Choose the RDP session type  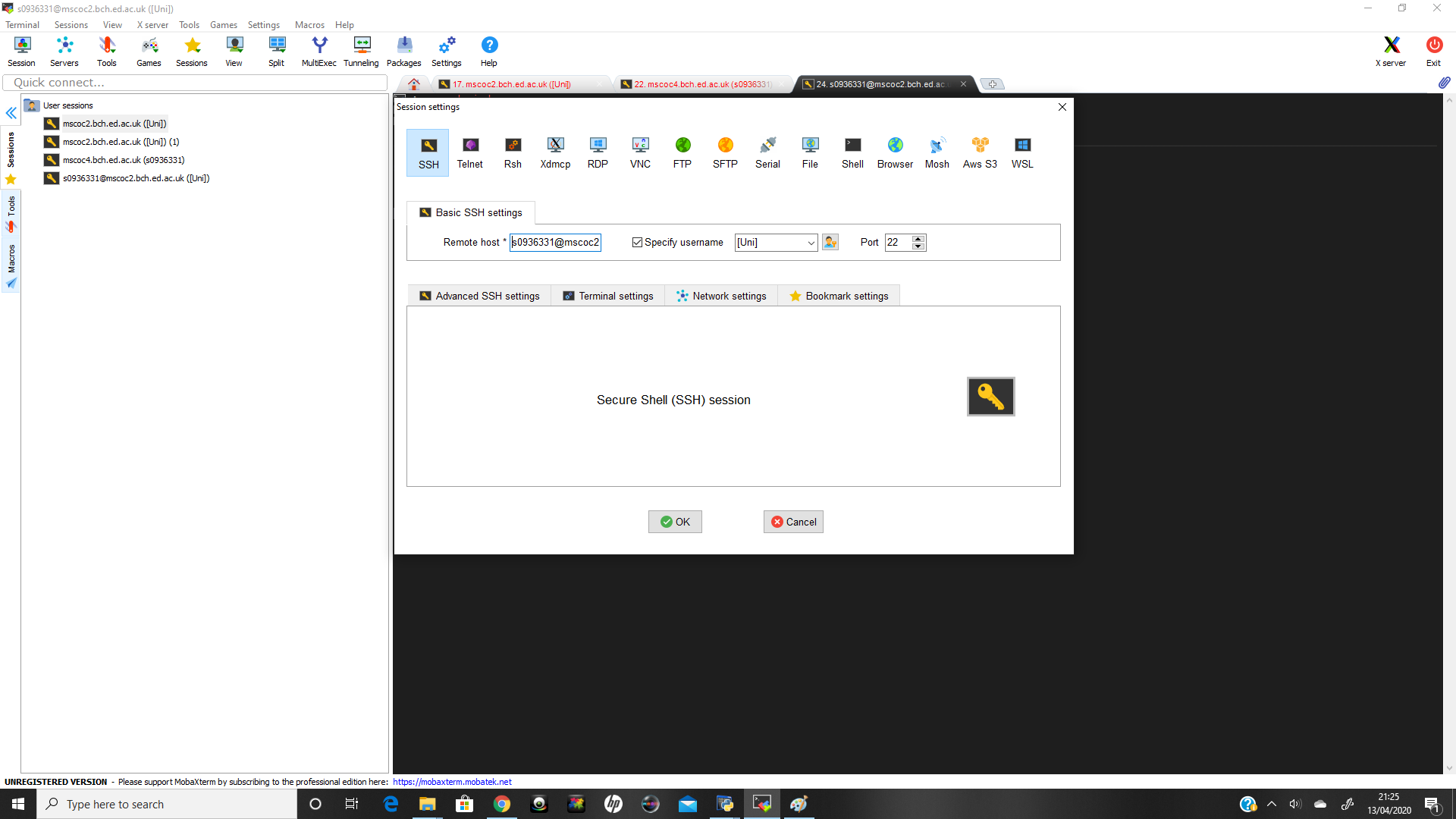[x=598, y=152]
